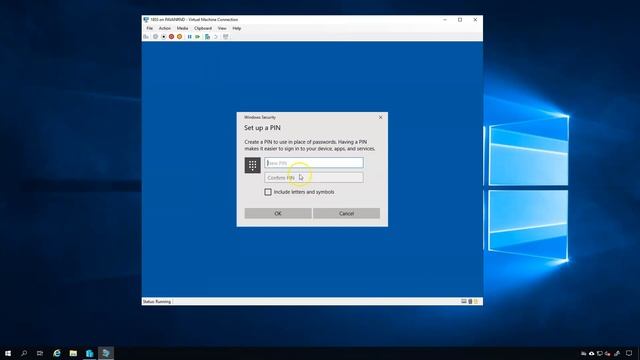Image resolution: width=640 pixels, height=360 pixels.
Task: Click the Set up a PIN heading
Action: (262, 128)
